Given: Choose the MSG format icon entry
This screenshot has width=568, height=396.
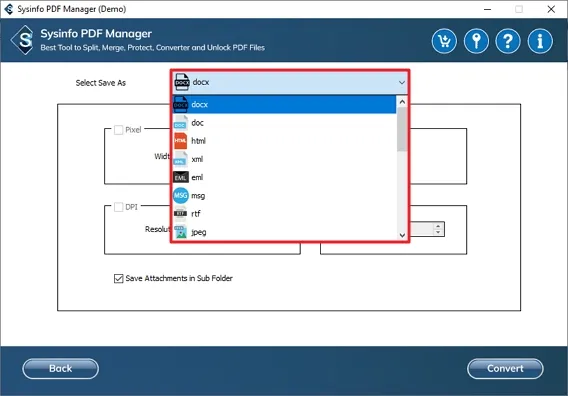Looking at the screenshot, I should point(180,196).
